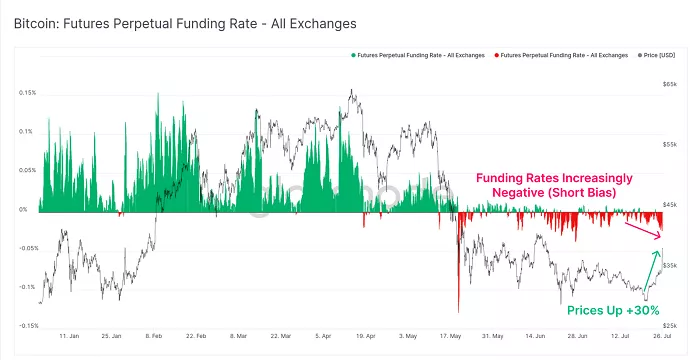Viewport: 700px width, 360px height.
Task: Click the 'Funding Rates Increasingly Negative' annotation
Action: [x=554, y=185]
